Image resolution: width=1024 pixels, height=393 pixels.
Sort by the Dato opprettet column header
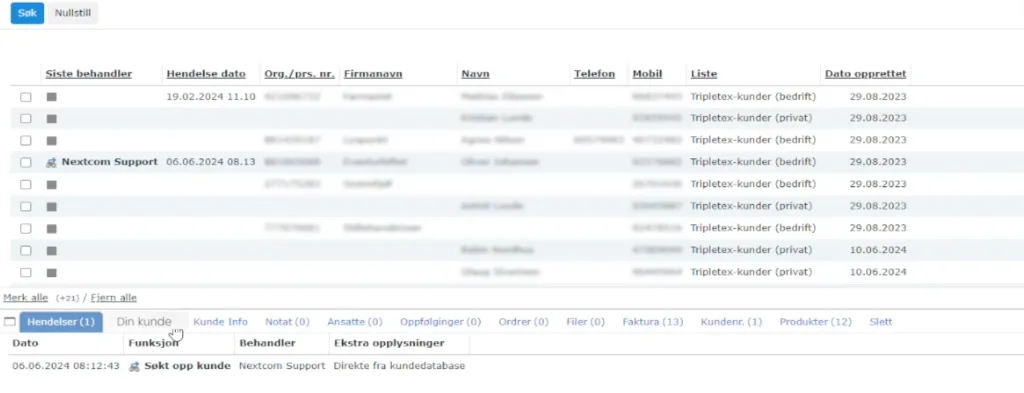pos(866,74)
